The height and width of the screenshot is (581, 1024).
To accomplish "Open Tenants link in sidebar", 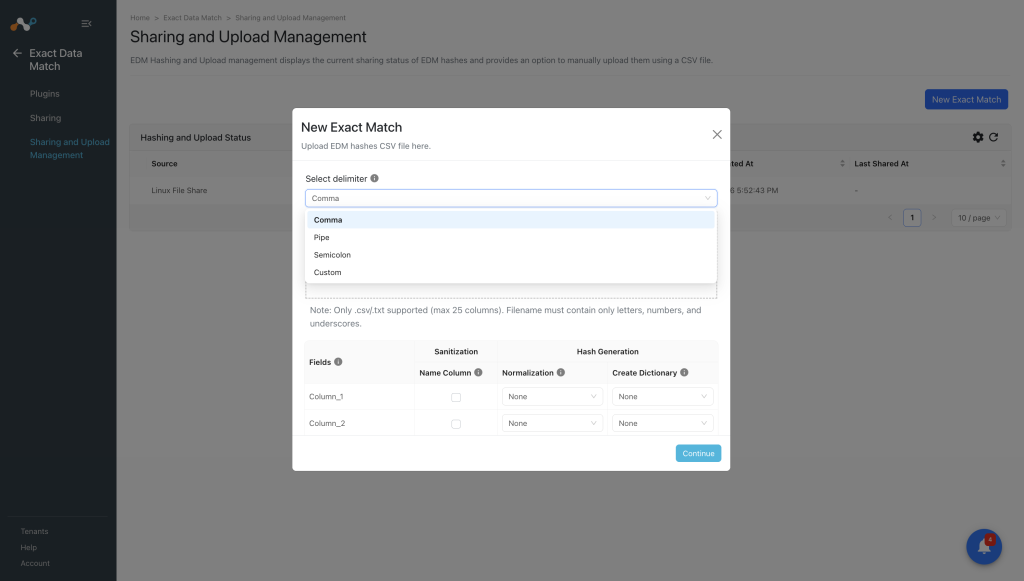I will [x=34, y=531].
